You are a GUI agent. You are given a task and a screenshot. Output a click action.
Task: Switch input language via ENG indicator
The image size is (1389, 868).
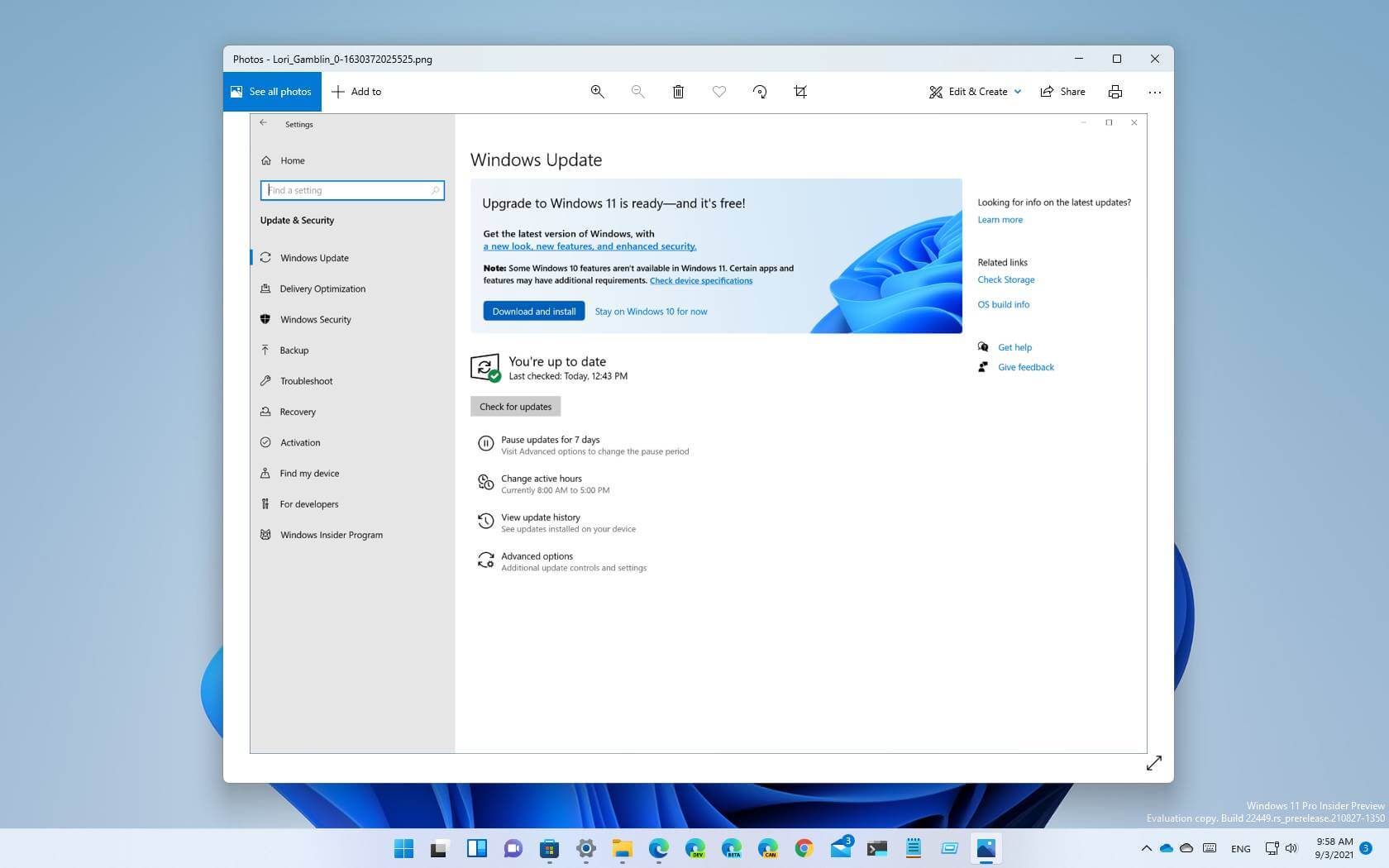[1240, 849]
